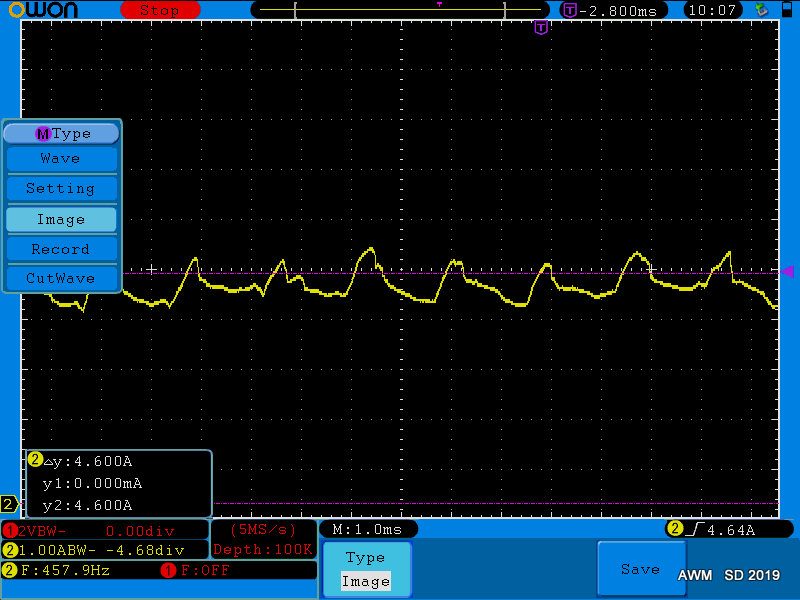Image resolution: width=800 pixels, height=600 pixels.
Task: Click the 10:07 clock display
Action: point(713,10)
